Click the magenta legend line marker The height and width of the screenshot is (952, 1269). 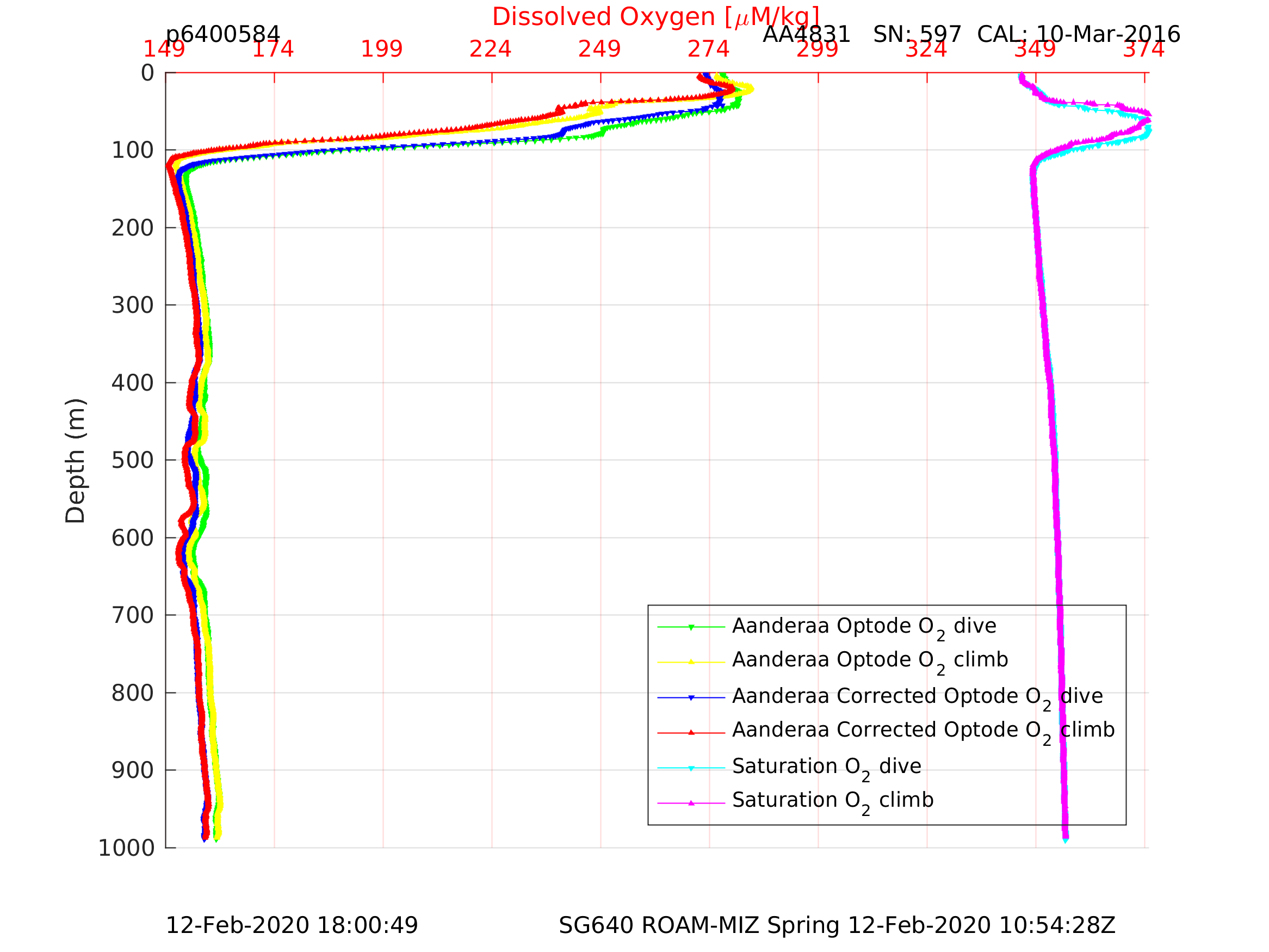(x=691, y=803)
